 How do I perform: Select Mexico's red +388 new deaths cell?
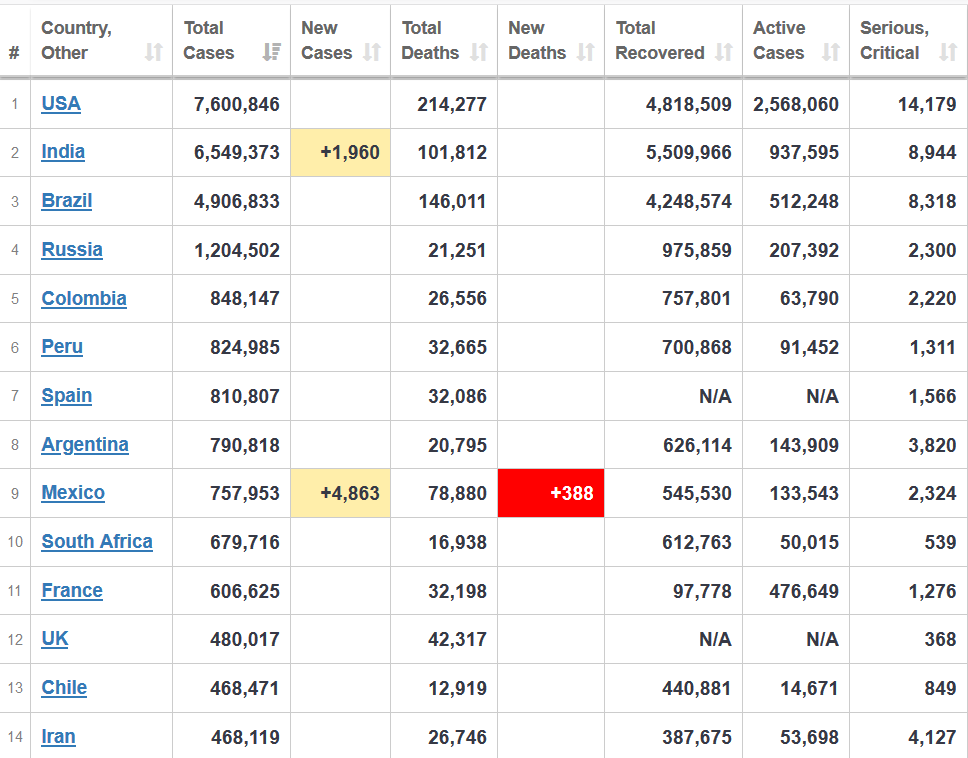(551, 493)
